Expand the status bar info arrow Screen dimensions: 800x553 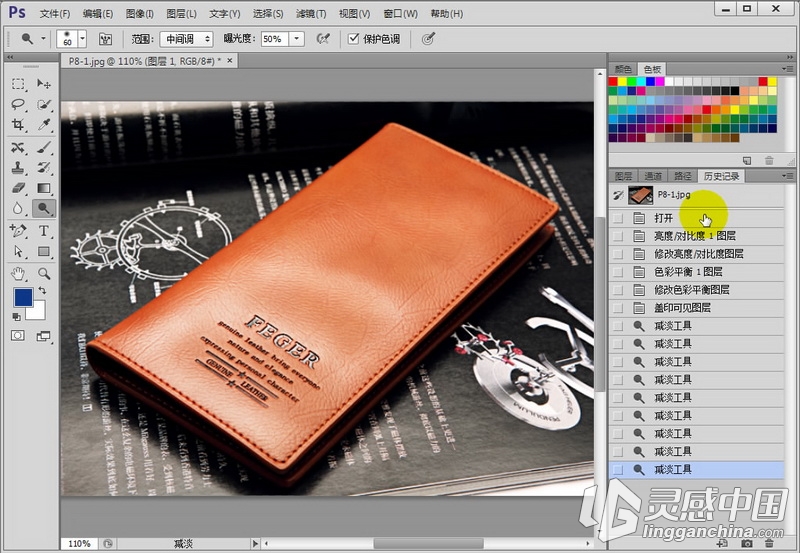pyautogui.click(x=255, y=543)
